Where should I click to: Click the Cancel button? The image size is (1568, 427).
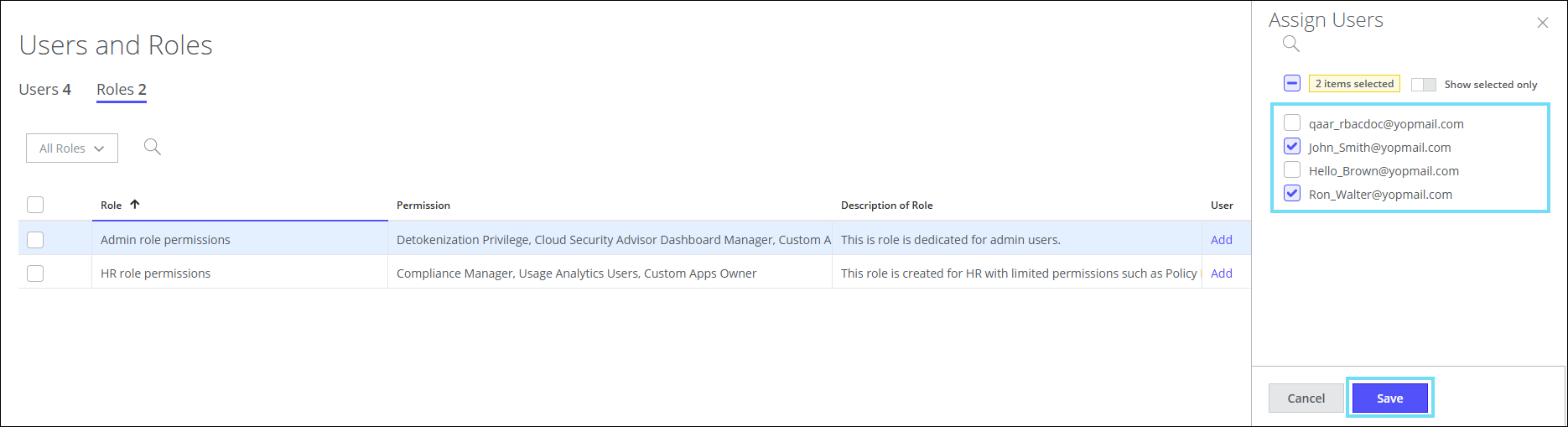[1306, 398]
